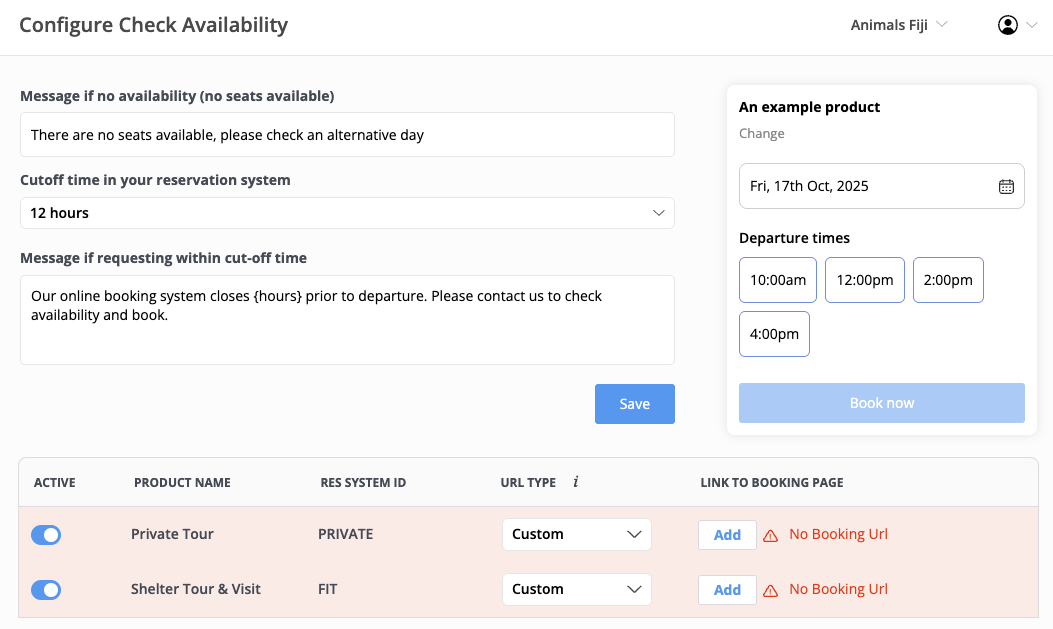Add booking URL for Private Tour
This screenshot has height=629, width=1053.
point(727,535)
